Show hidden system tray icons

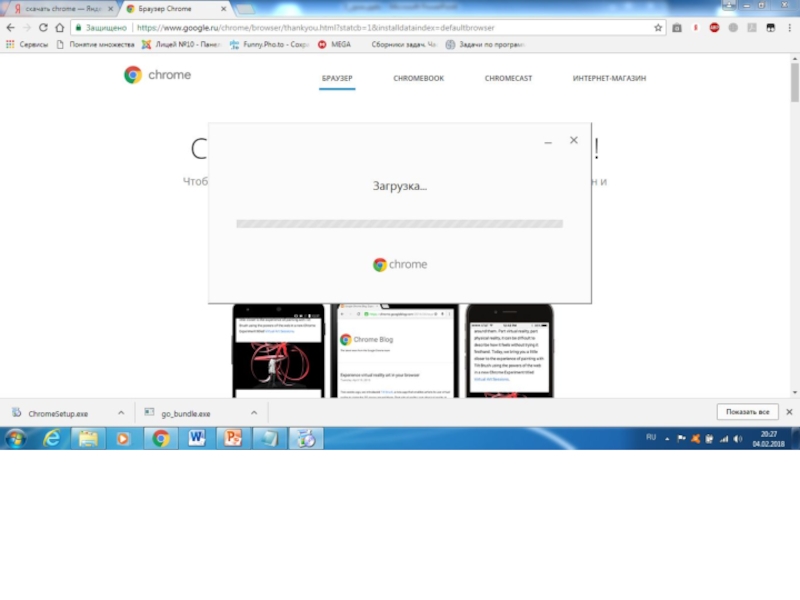[668, 438]
